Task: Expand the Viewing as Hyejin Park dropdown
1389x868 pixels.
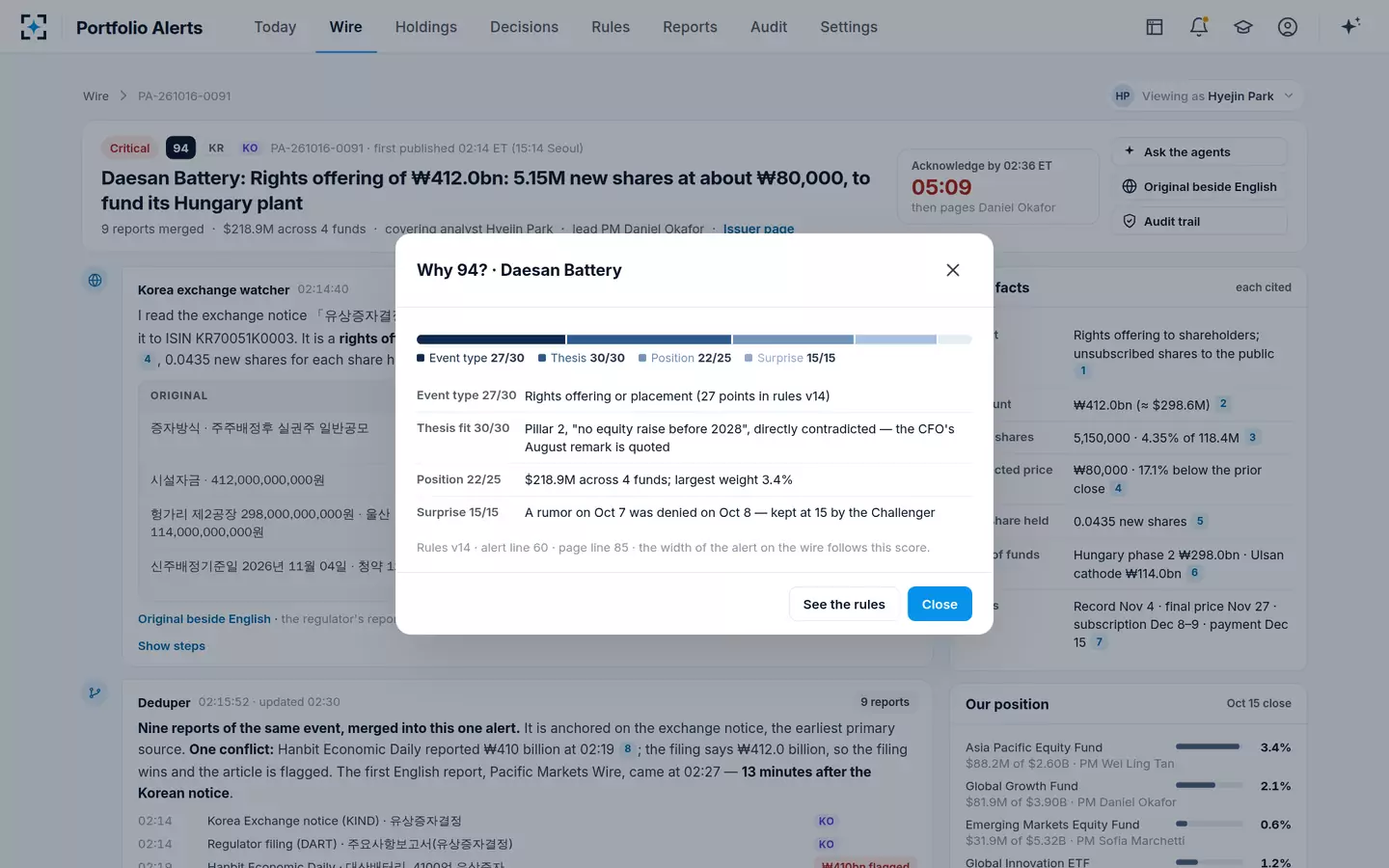Action: tap(1206, 96)
